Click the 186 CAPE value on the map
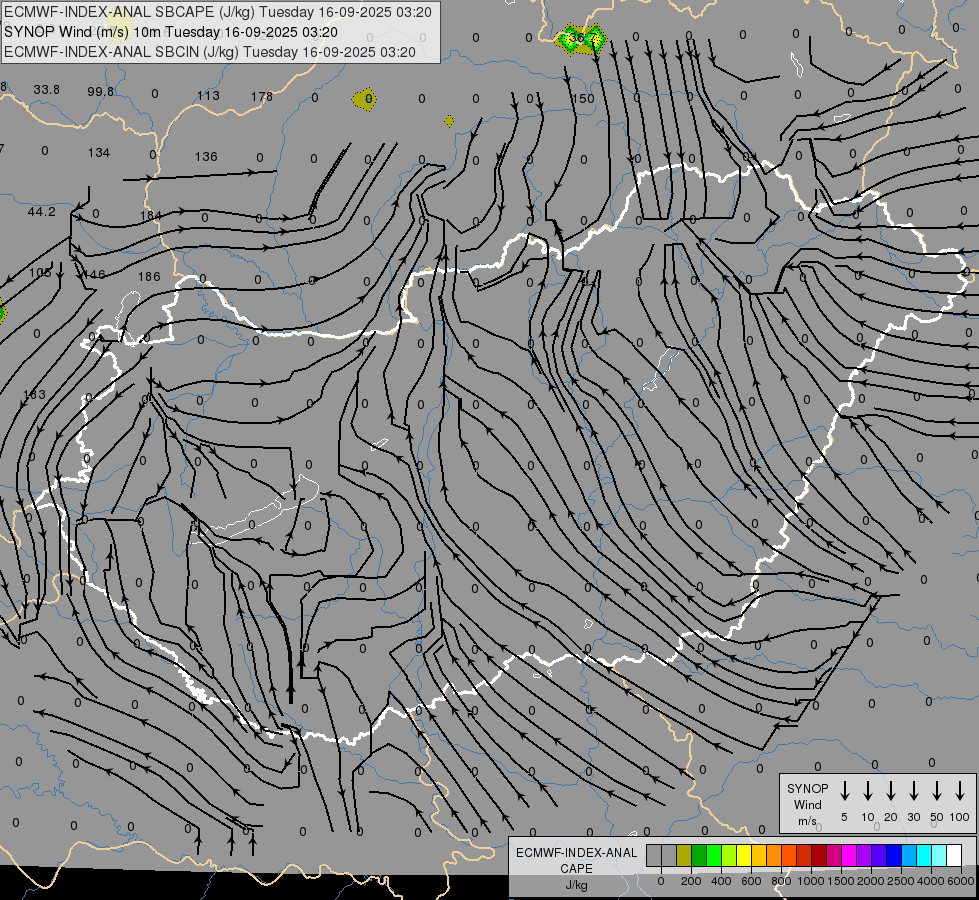 [x=149, y=276]
